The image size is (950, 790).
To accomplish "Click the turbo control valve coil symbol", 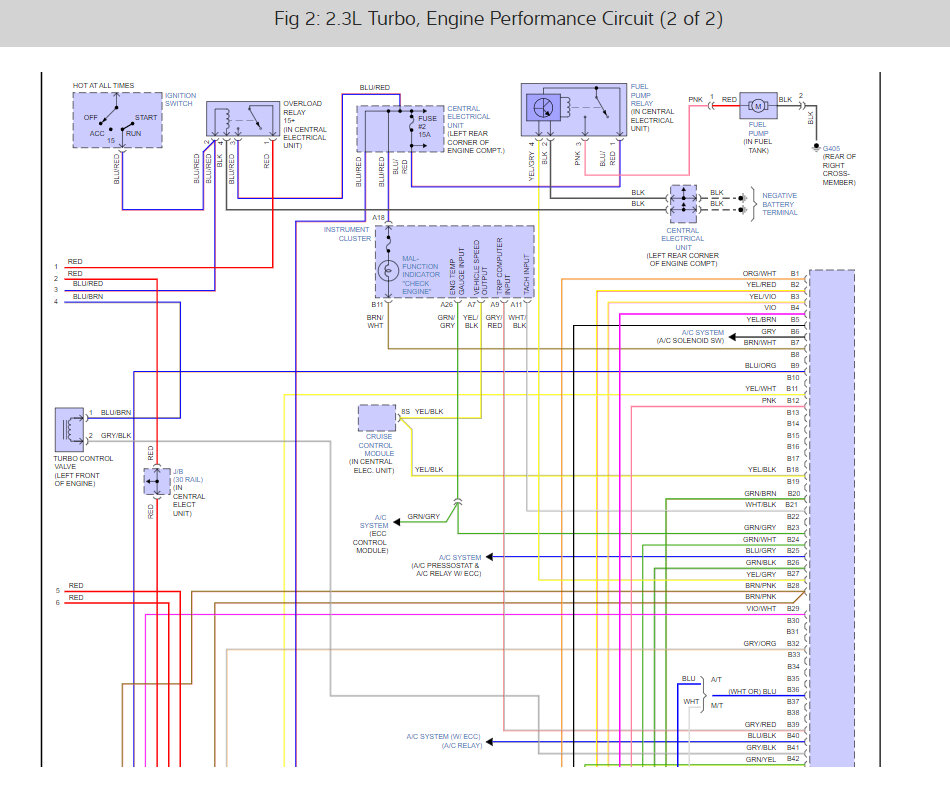I will click(70, 430).
